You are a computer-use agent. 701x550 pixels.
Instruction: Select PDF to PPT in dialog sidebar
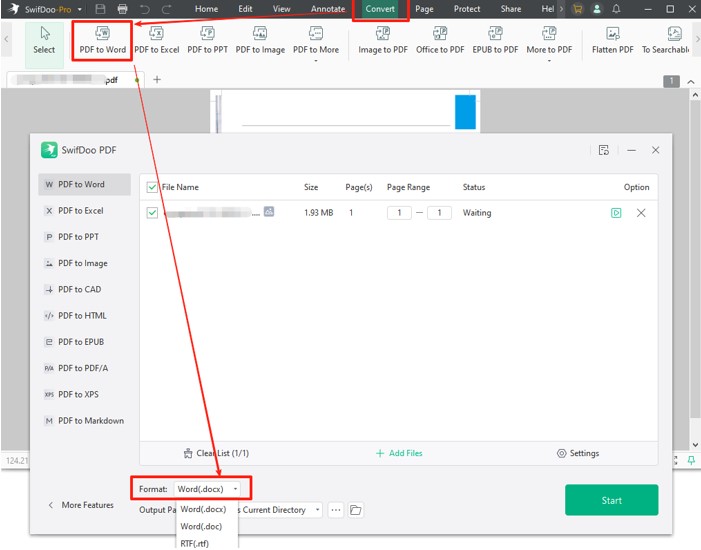click(x=84, y=237)
